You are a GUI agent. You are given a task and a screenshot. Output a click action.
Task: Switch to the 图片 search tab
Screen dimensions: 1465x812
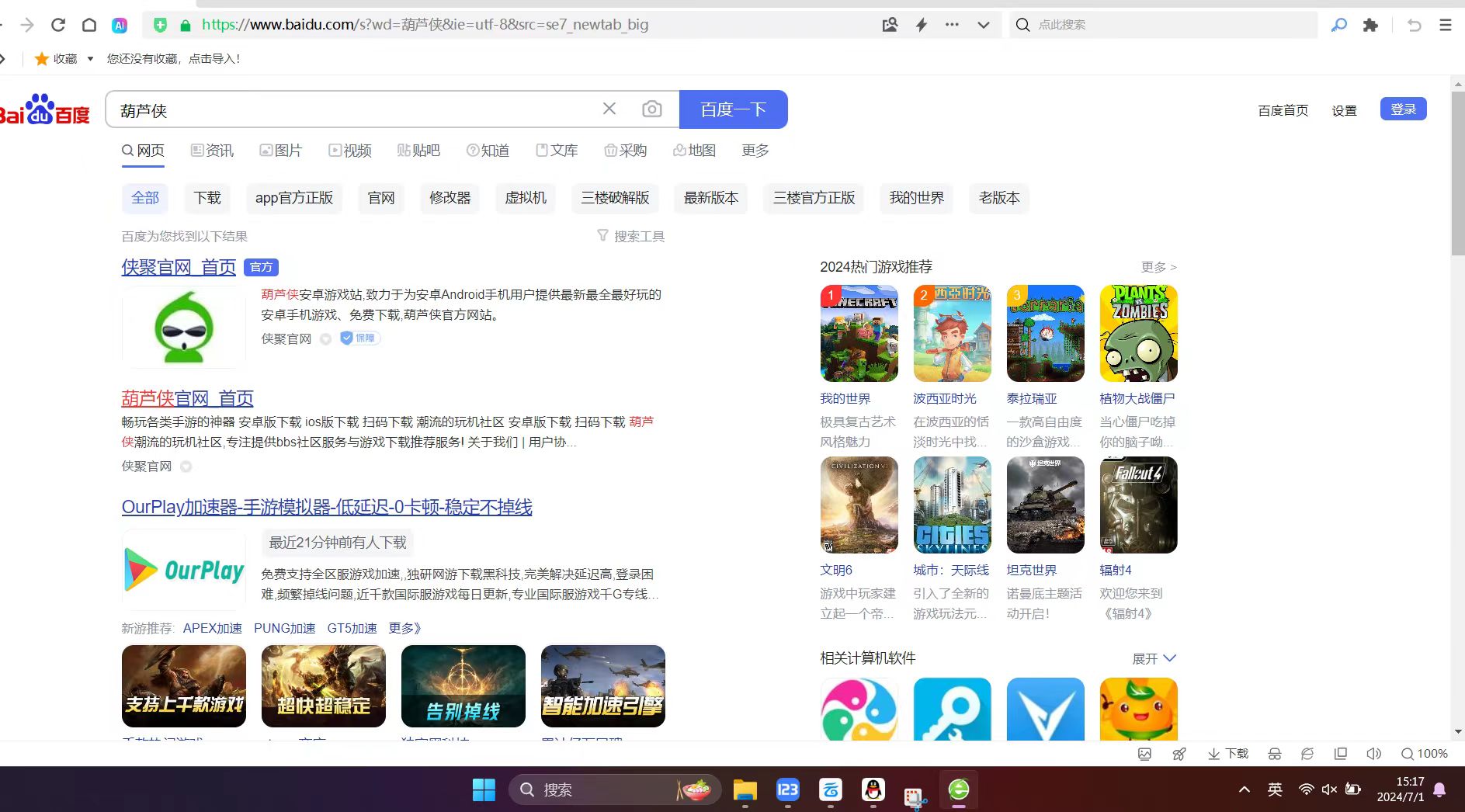[280, 151]
